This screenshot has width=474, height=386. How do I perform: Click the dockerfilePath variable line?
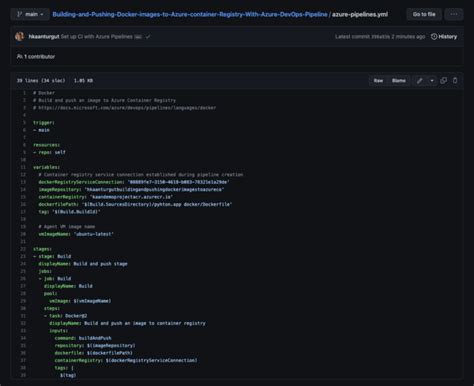(135, 204)
